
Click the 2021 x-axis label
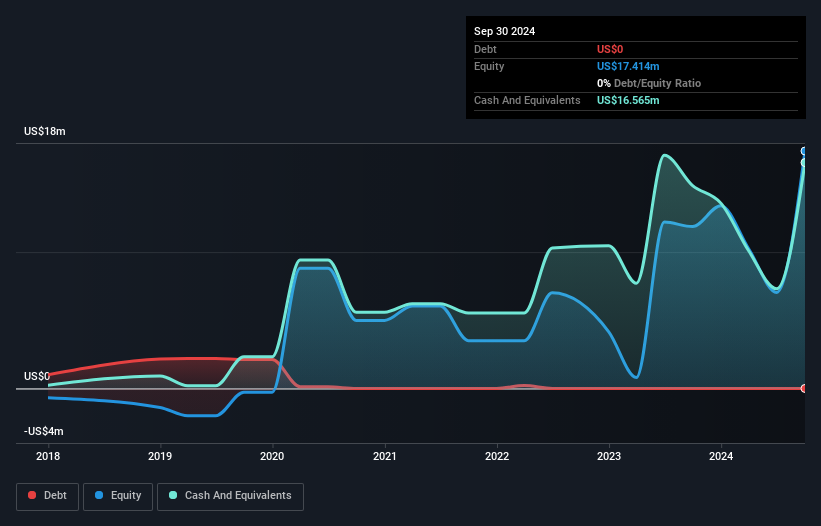coord(384,456)
